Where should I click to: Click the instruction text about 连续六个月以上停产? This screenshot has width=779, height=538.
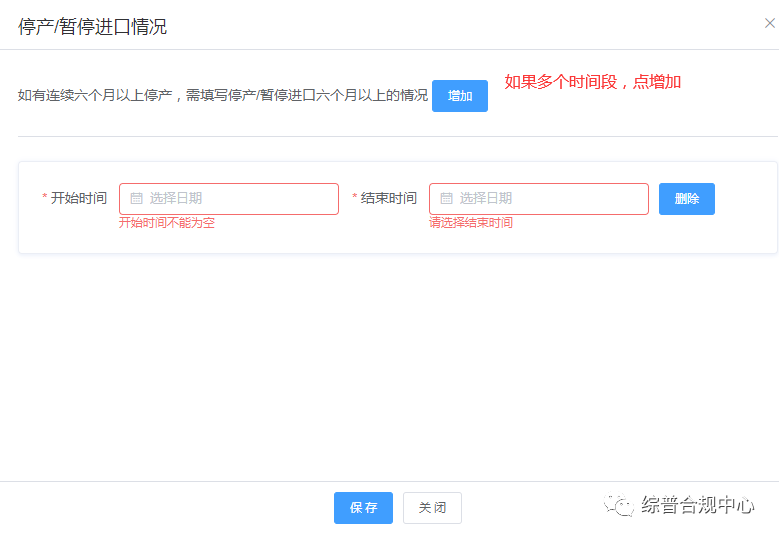tap(222, 96)
